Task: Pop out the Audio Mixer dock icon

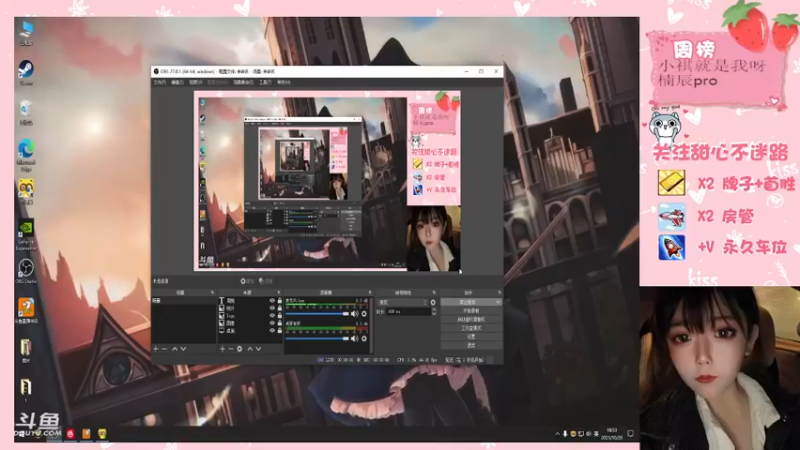Action: click(x=370, y=292)
